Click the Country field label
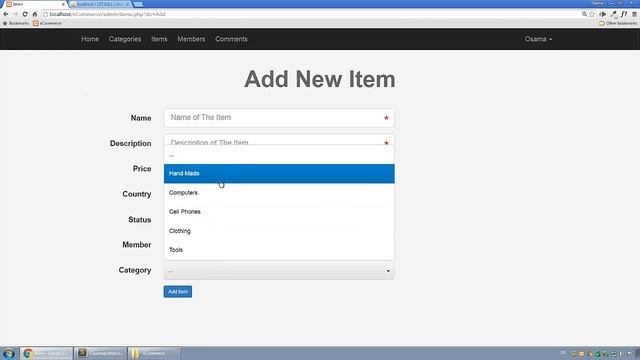The image size is (640, 360). pyautogui.click(x=137, y=194)
